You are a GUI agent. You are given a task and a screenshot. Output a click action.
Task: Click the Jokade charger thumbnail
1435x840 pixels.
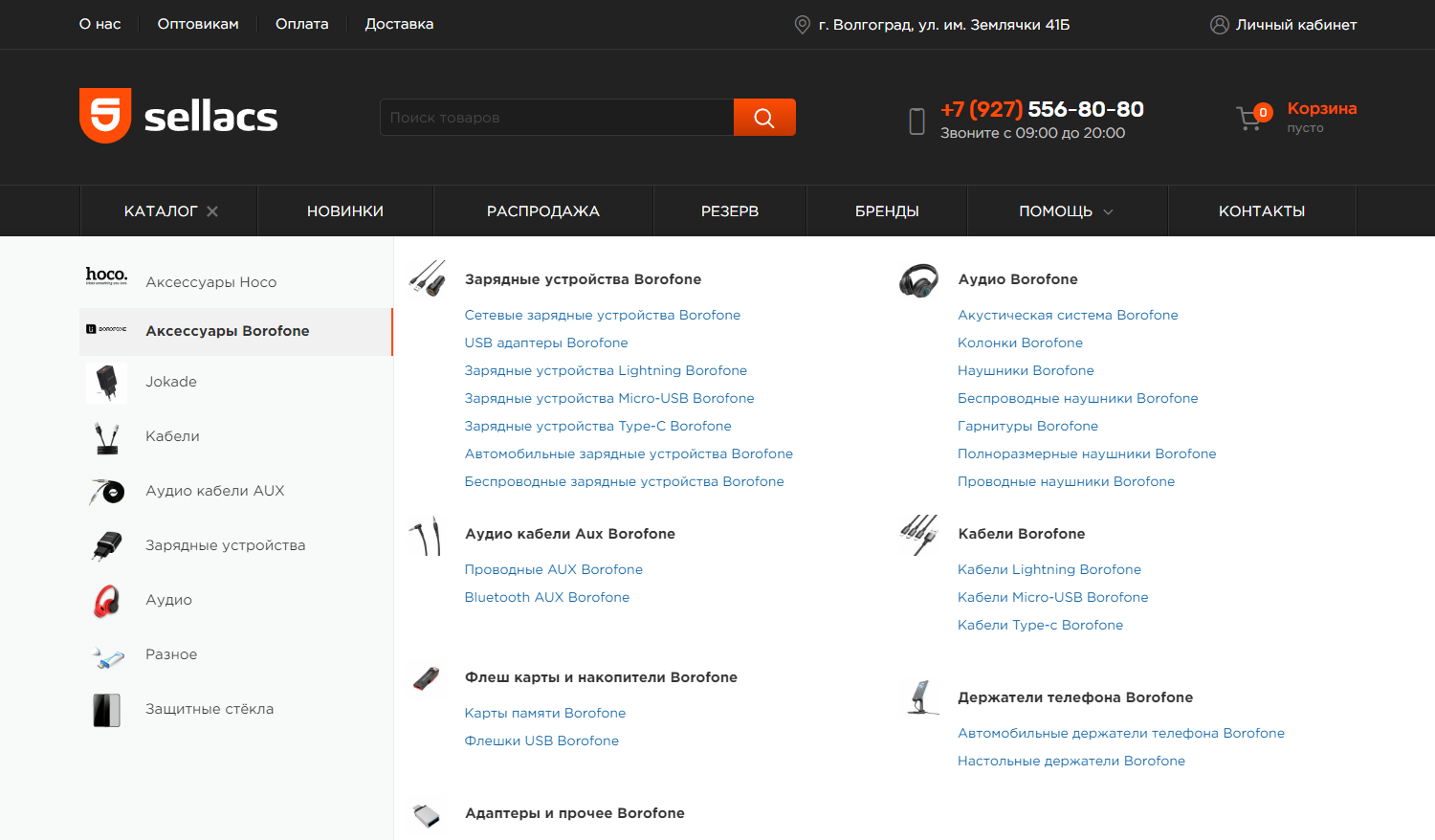tap(107, 382)
